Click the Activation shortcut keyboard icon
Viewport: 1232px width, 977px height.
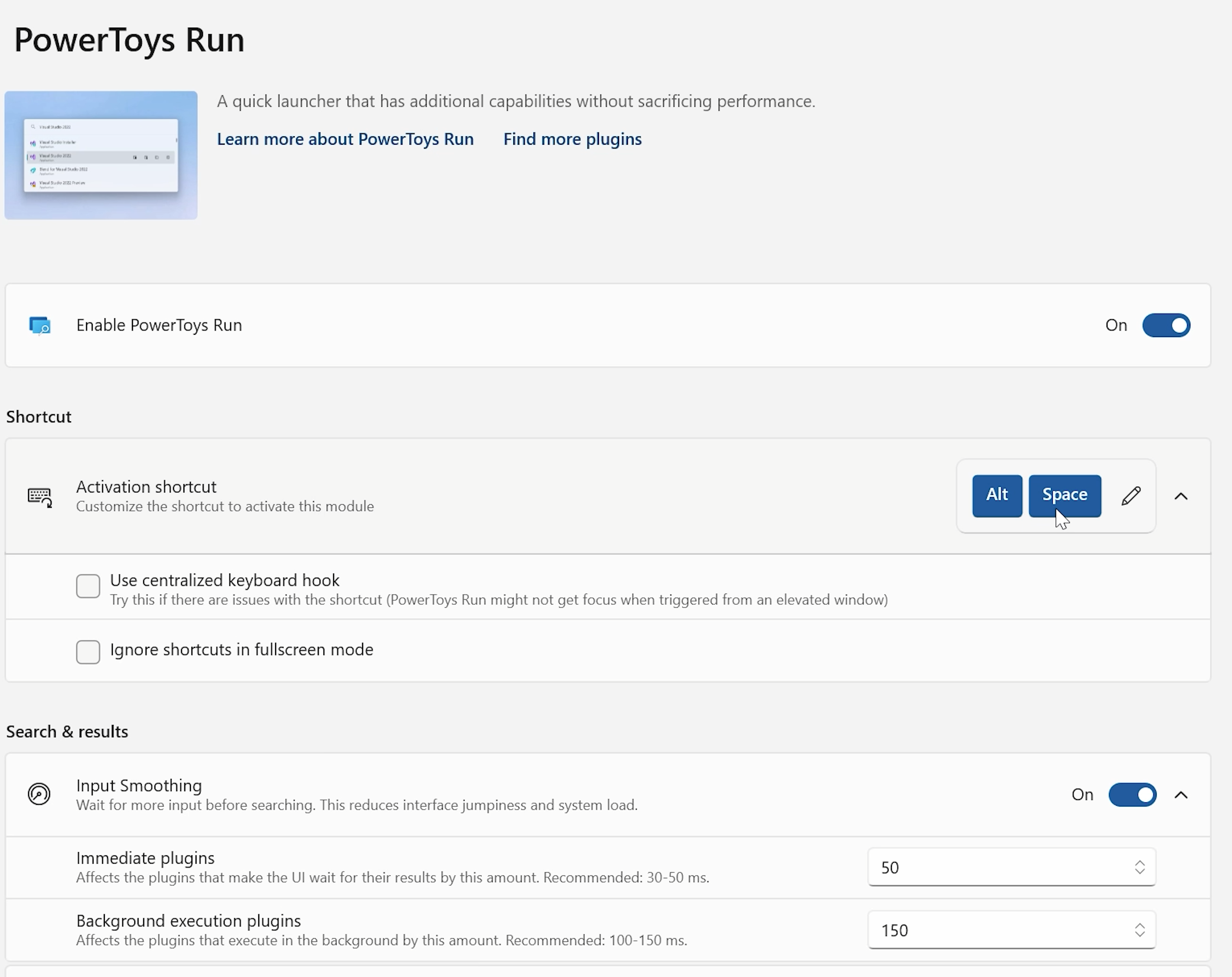click(40, 497)
